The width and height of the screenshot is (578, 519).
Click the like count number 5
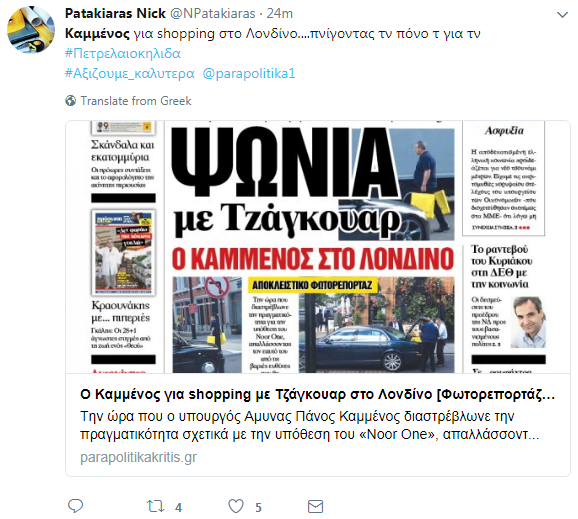tap(258, 508)
